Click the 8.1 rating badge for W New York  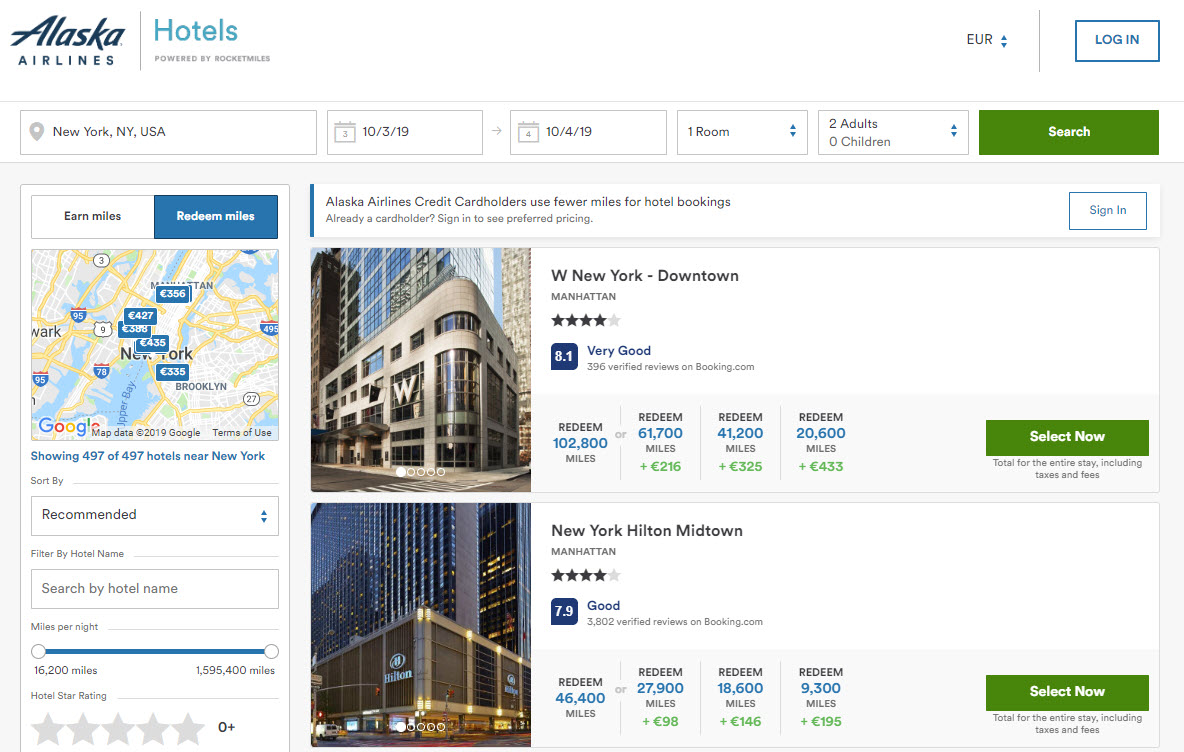(564, 356)
